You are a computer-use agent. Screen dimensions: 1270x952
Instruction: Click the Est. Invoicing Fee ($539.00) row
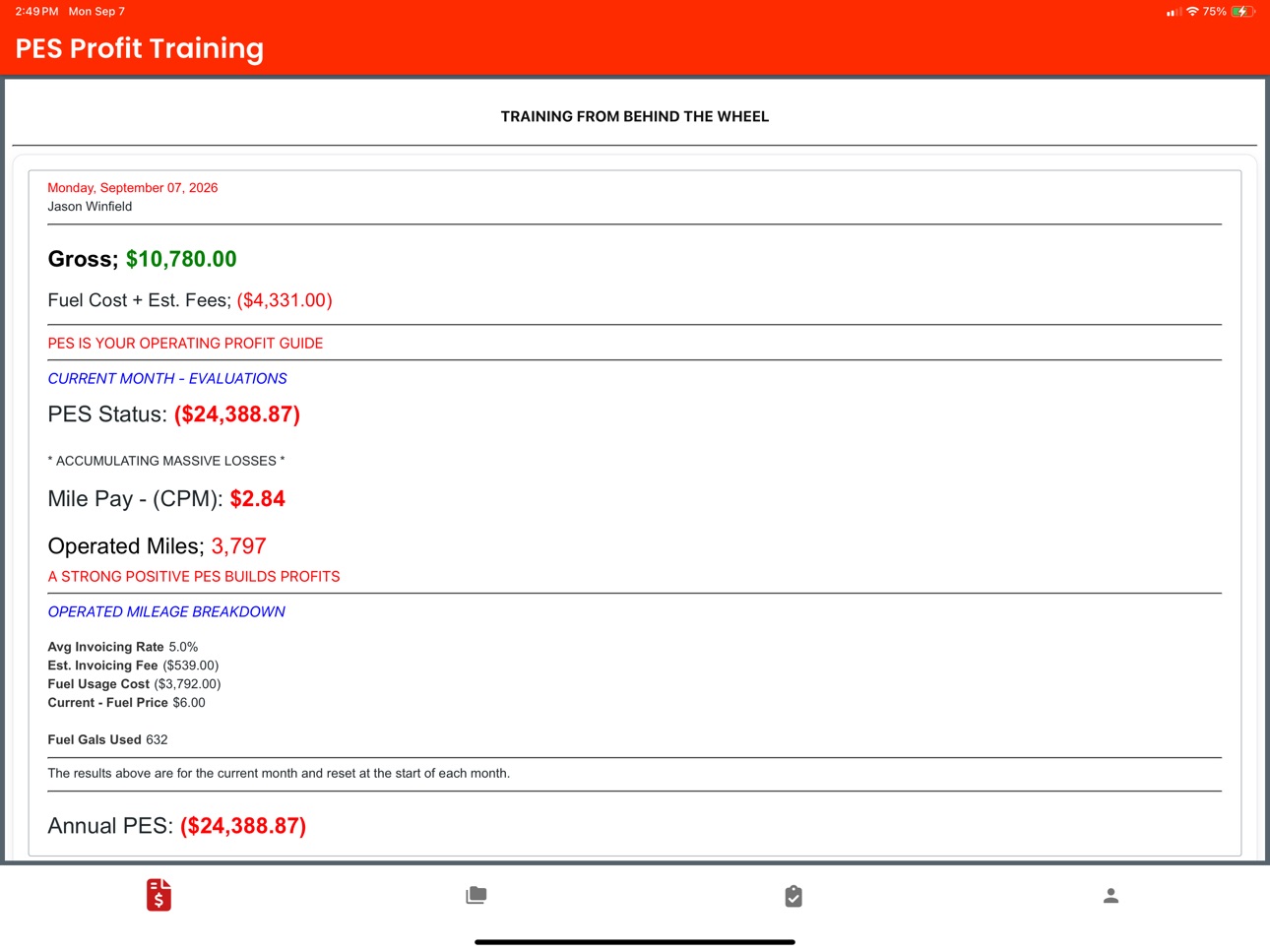click(x=133, y=666)
